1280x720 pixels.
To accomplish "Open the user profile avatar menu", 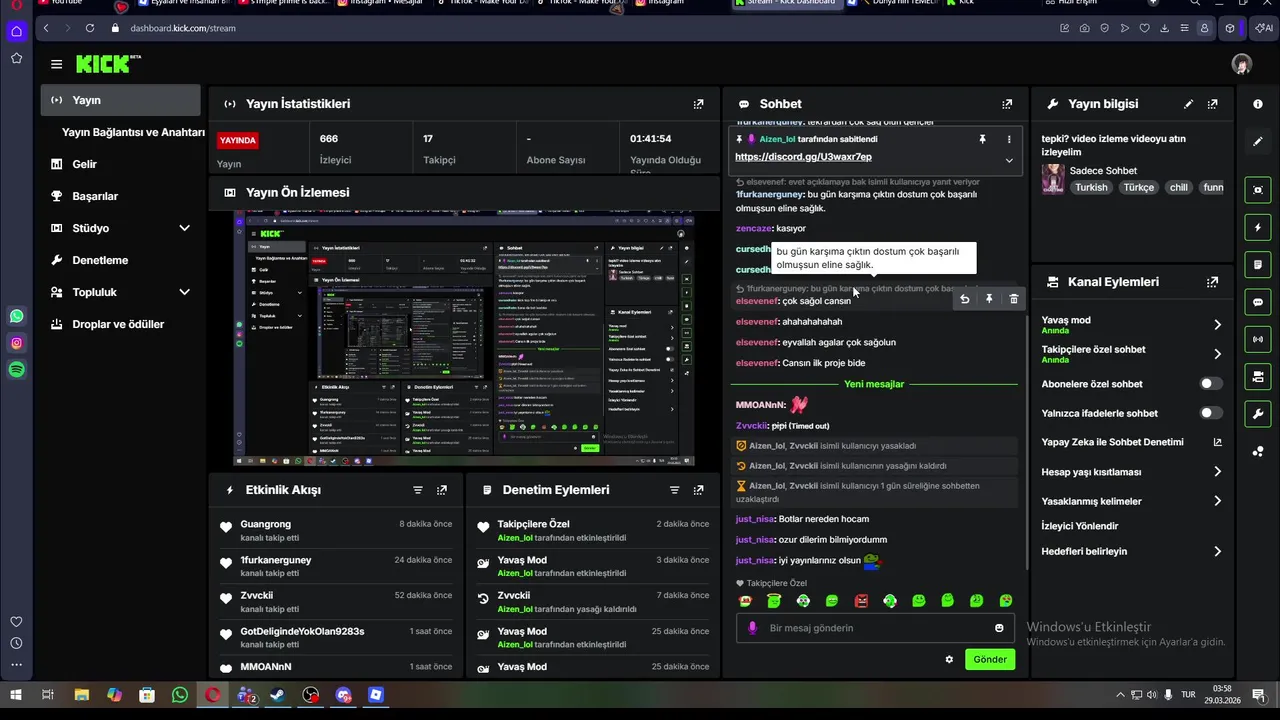I will tap(1241, 64).
